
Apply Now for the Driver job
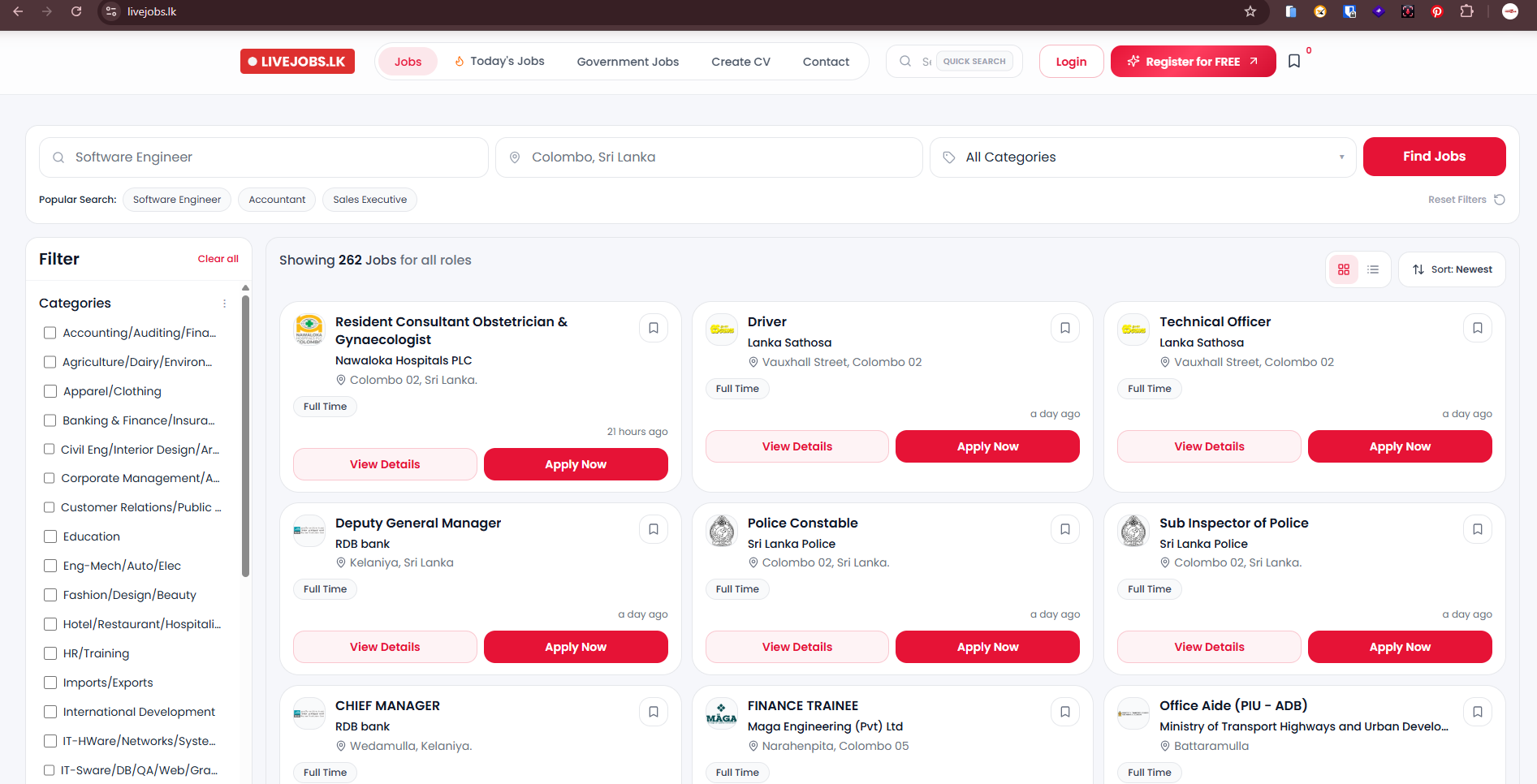tap(987, 446)
